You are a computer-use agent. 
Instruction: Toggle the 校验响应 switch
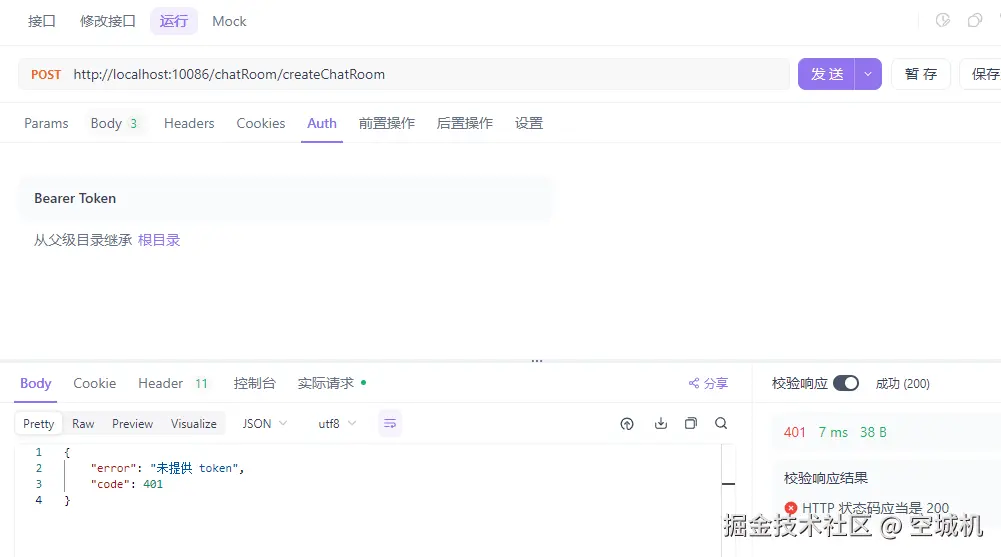(846, 383)
